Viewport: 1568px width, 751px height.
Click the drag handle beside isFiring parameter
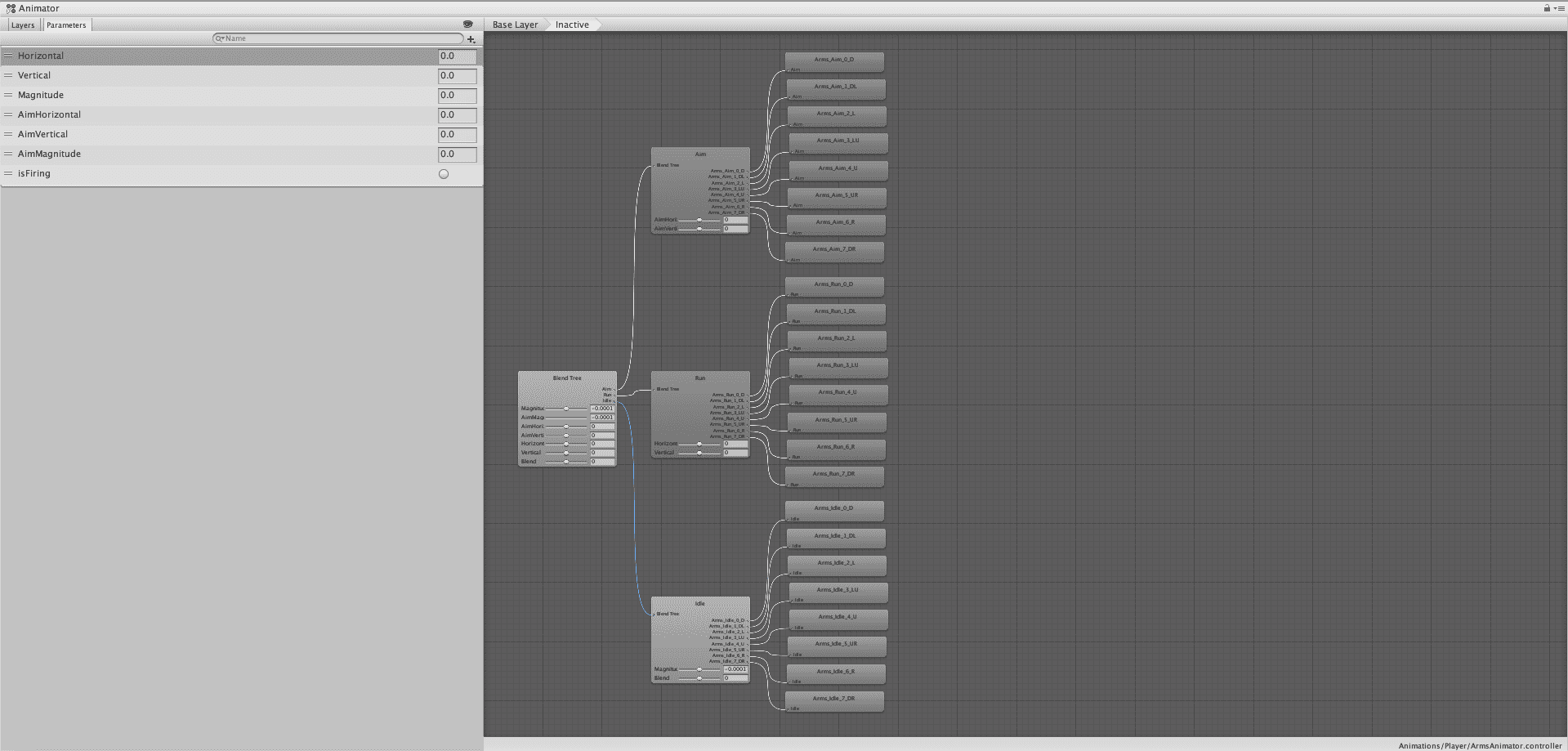(8, 173)
